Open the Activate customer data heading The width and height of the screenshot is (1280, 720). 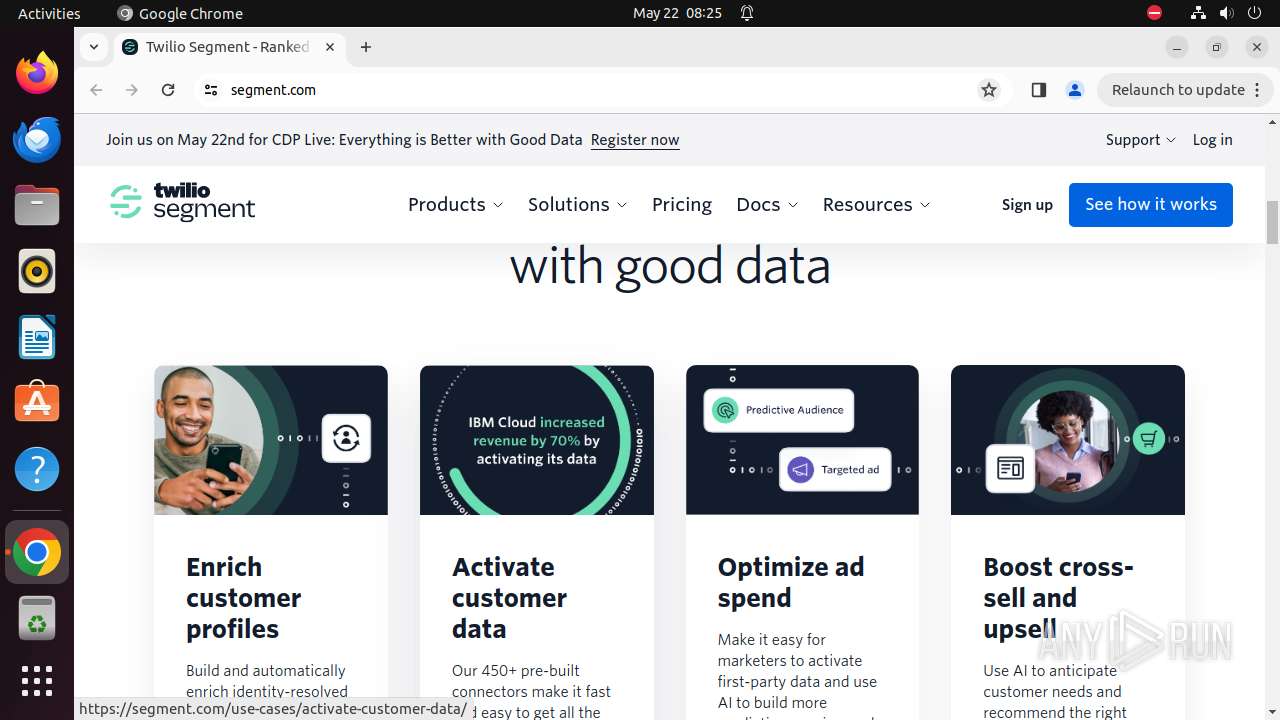(509, 598)
